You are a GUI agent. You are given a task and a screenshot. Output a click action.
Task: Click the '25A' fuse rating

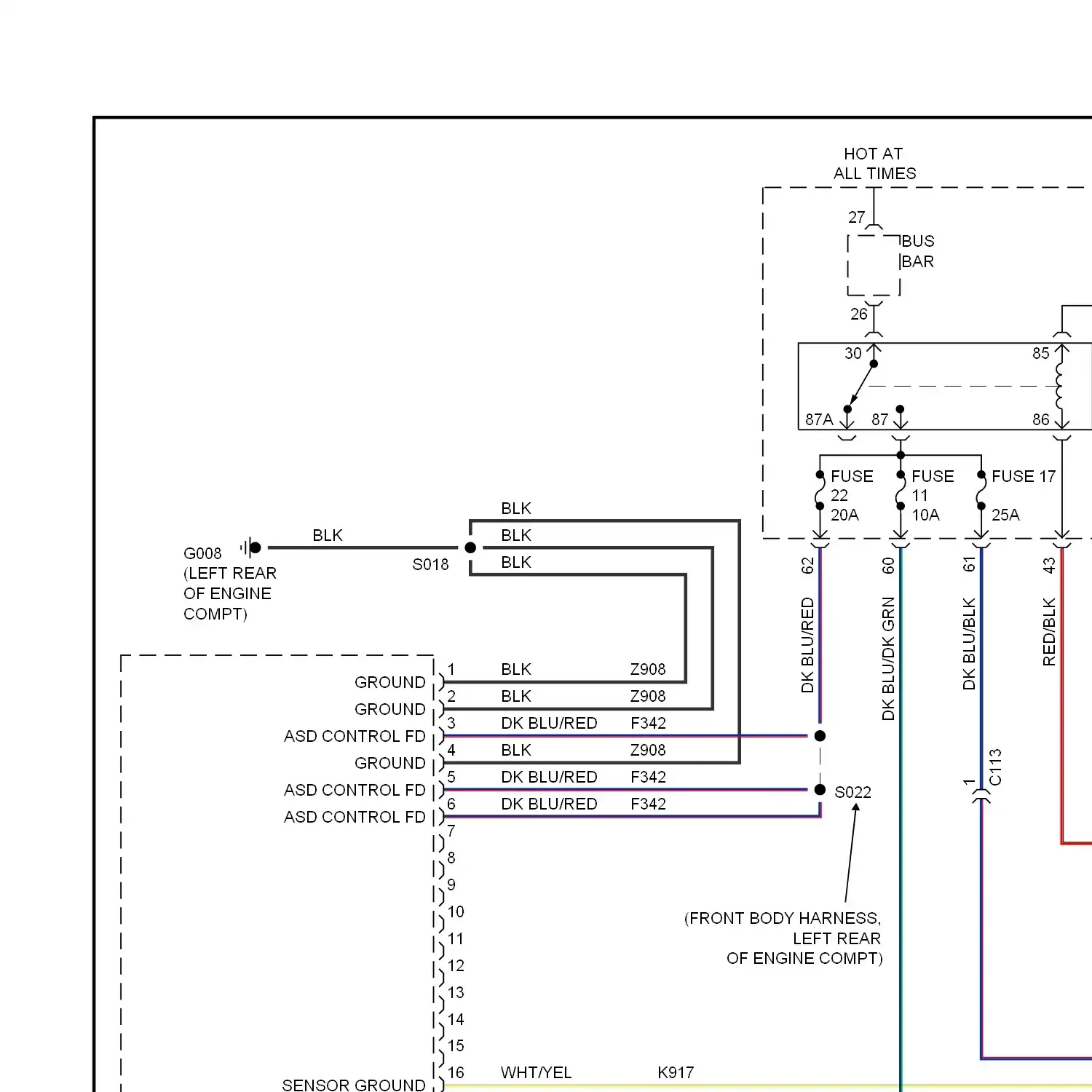click(x=1005, y=515)
